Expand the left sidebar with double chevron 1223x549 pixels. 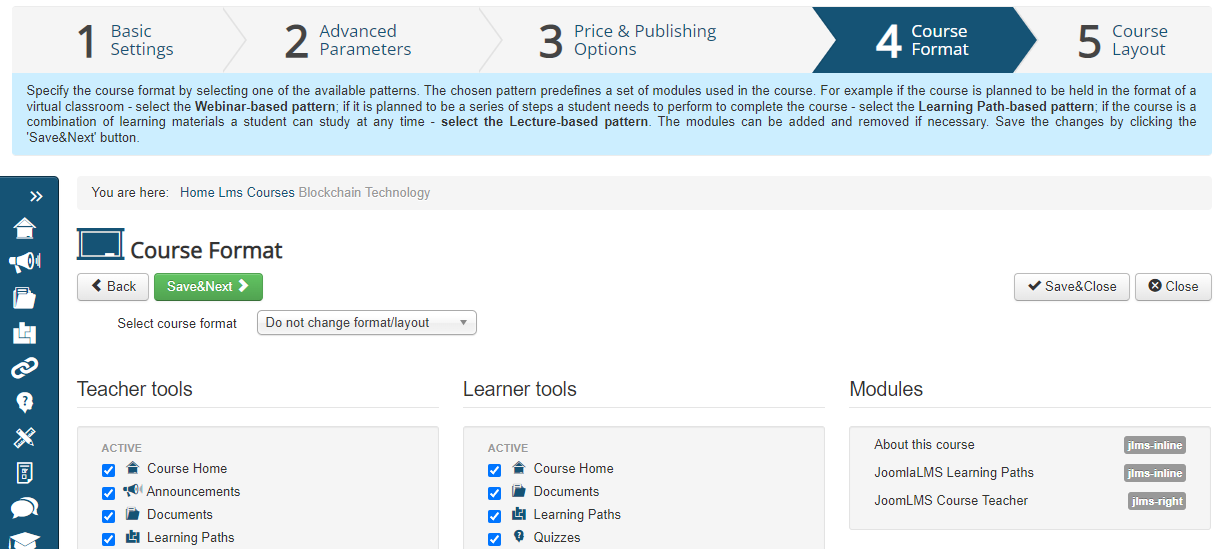point(37,196)
